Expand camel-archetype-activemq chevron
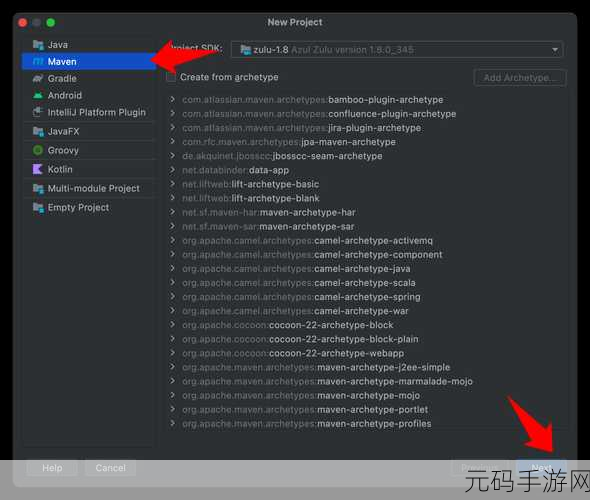590x500 pixels. tap(172, 240)
